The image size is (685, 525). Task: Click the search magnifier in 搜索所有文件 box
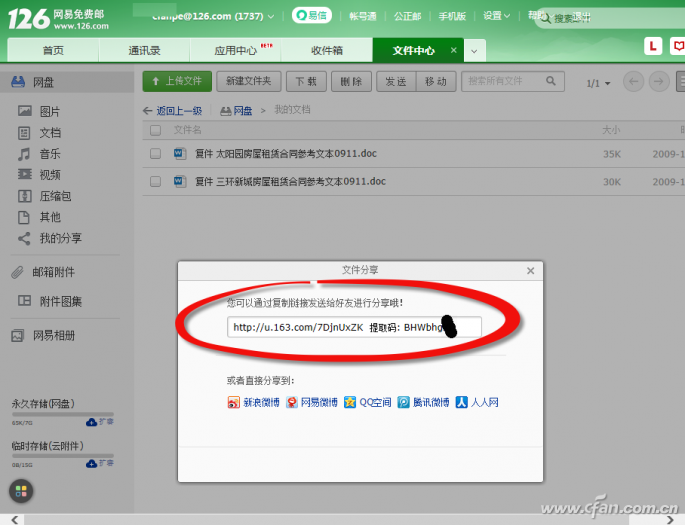pos(551,81)
